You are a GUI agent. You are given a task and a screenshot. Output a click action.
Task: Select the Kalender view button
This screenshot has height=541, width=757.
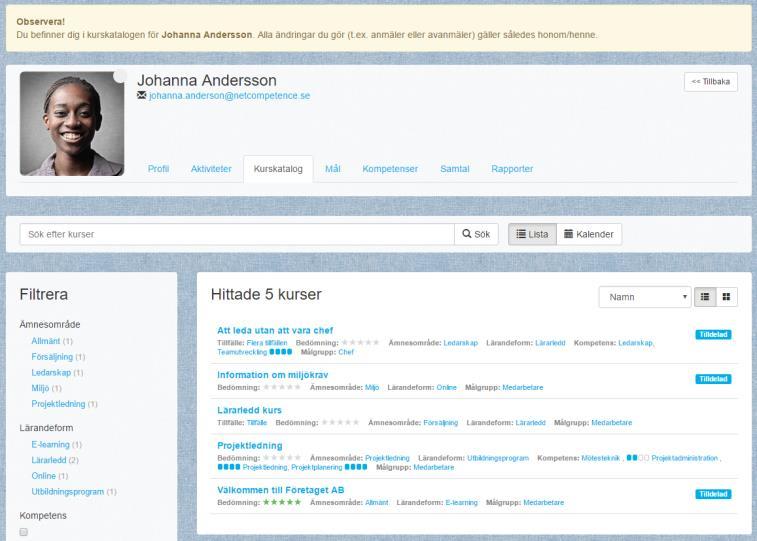pos(589,234)
